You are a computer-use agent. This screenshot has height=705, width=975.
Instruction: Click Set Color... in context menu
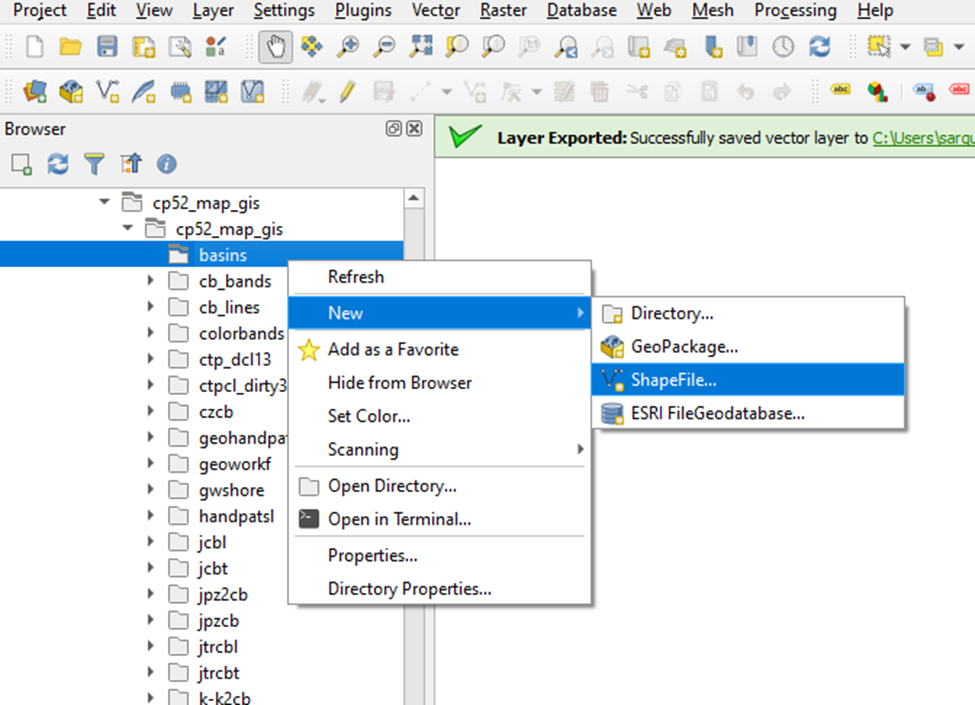440,416
